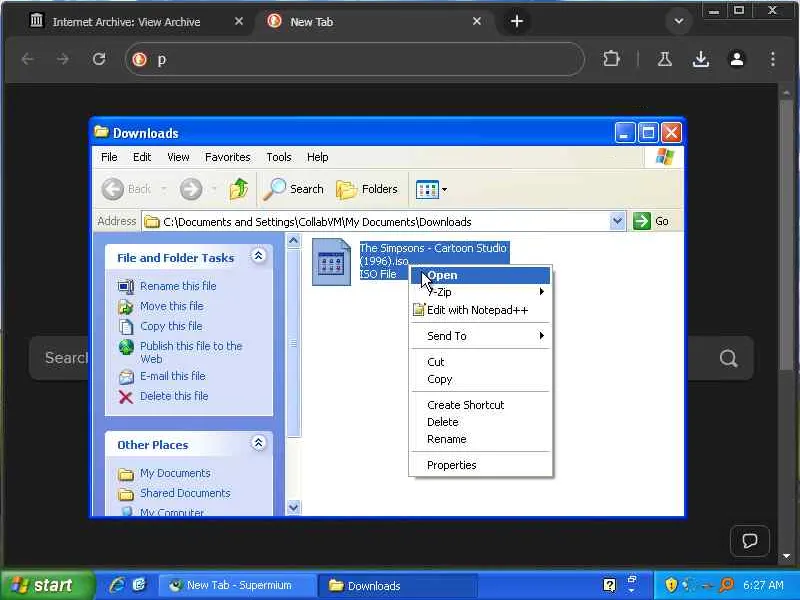Choose Rename from the context menu
This screenshot has height=600, width=800.
481,439
